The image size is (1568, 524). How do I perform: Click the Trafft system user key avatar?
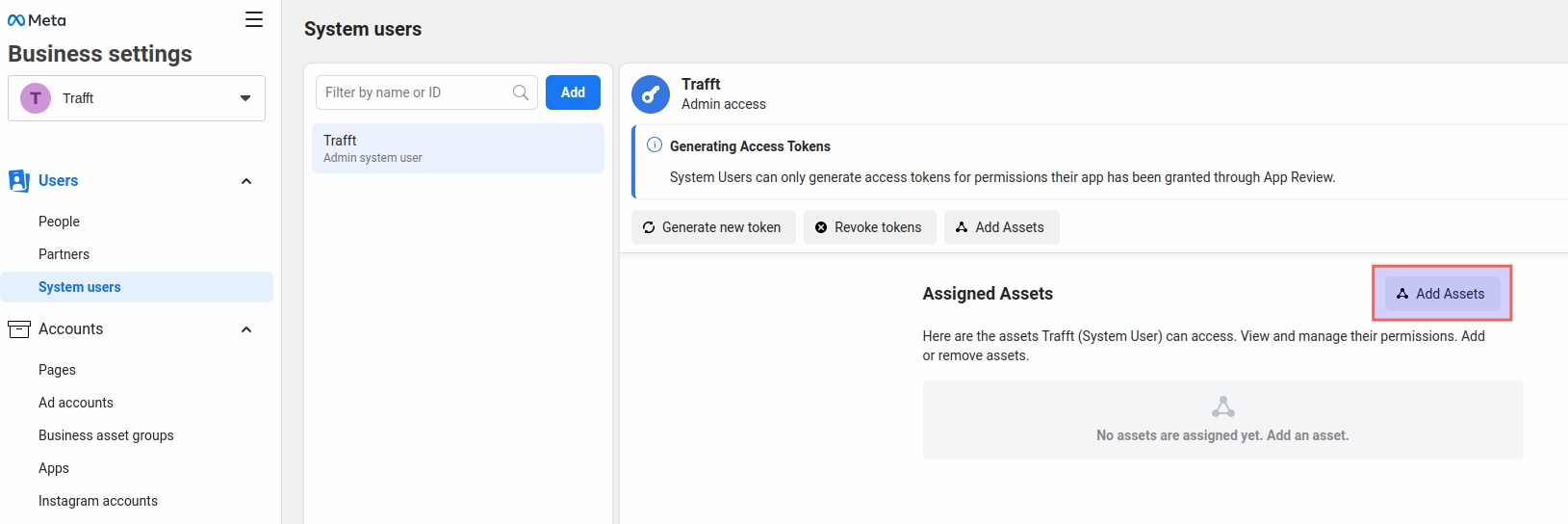(x=651, y=94)
